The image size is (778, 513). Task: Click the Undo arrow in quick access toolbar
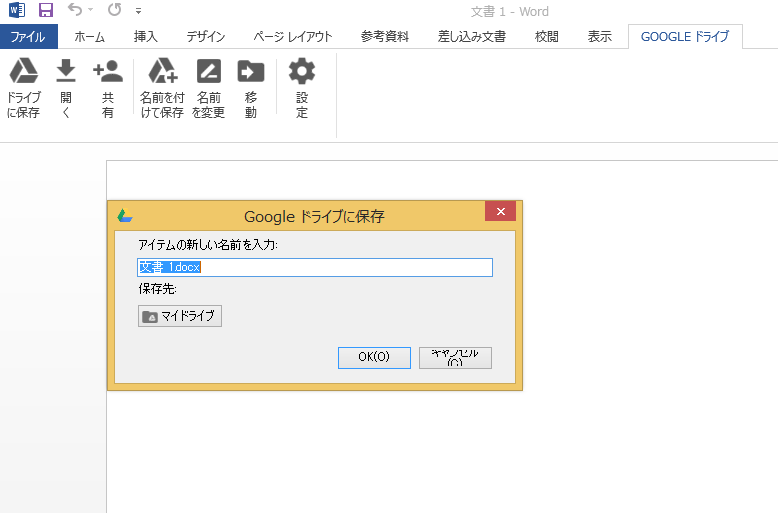75,9
